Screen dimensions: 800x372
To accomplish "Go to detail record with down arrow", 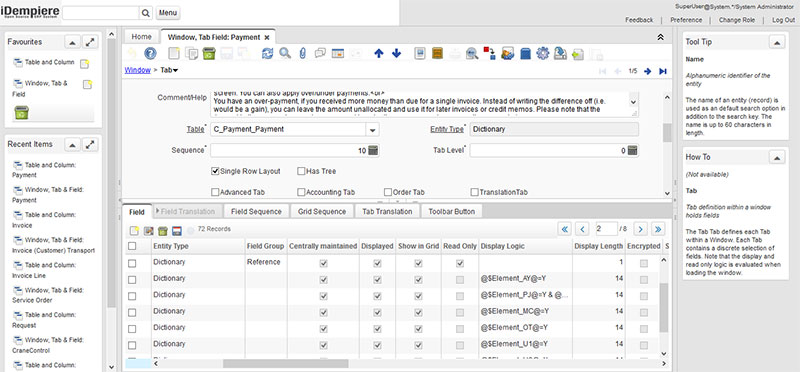I will coord(396,53).
